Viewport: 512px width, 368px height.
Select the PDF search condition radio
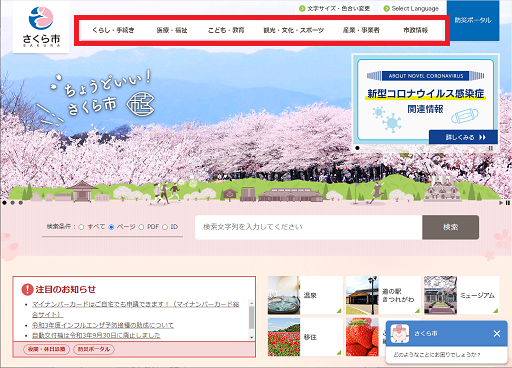coord(141,227)
